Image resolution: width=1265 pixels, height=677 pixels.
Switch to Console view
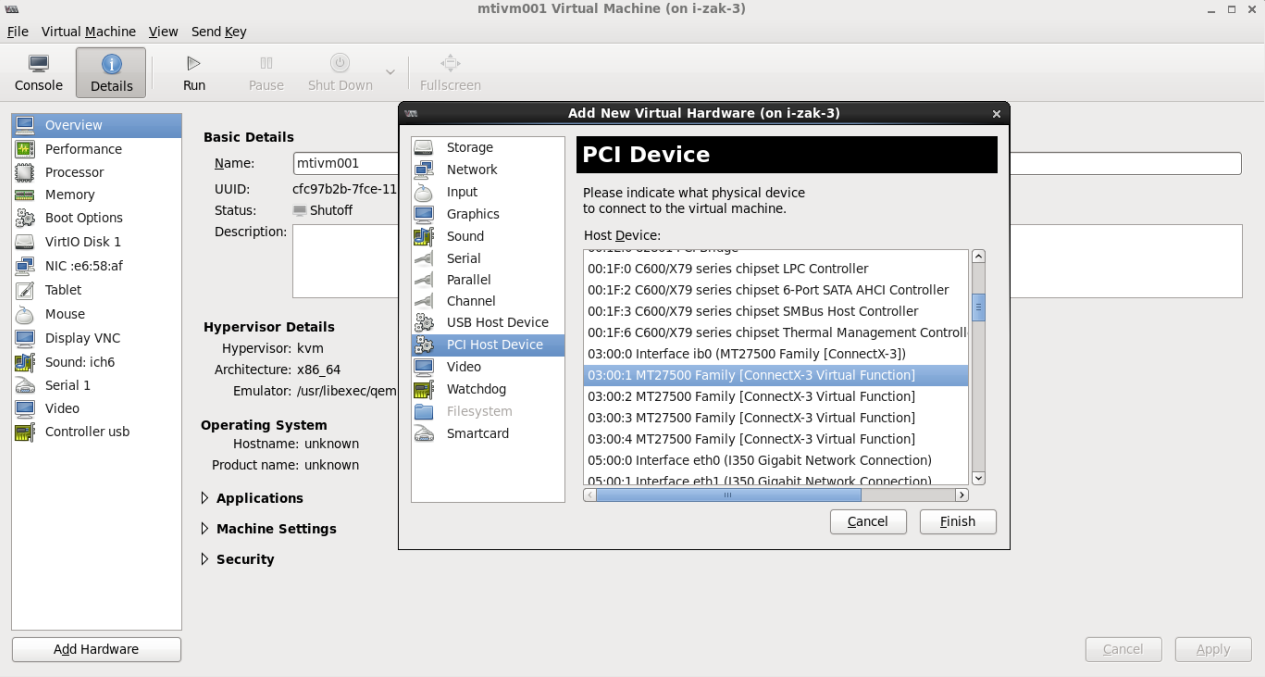click(x=38, y=72)
